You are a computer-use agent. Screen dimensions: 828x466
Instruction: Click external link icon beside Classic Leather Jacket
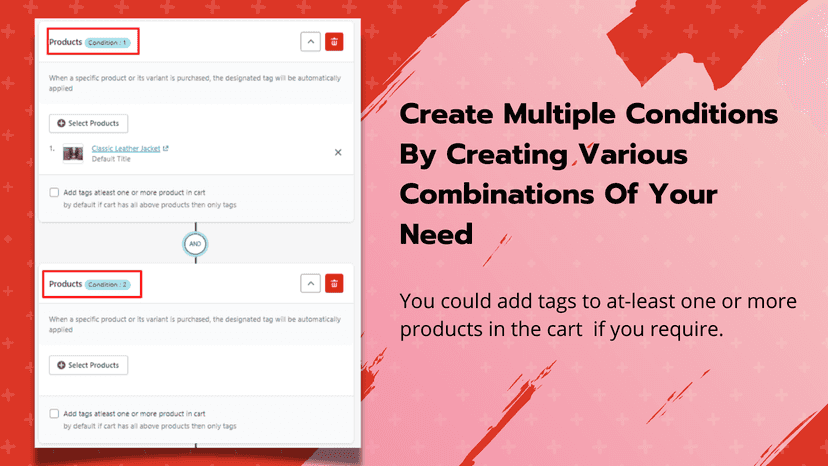coord(166,148)
